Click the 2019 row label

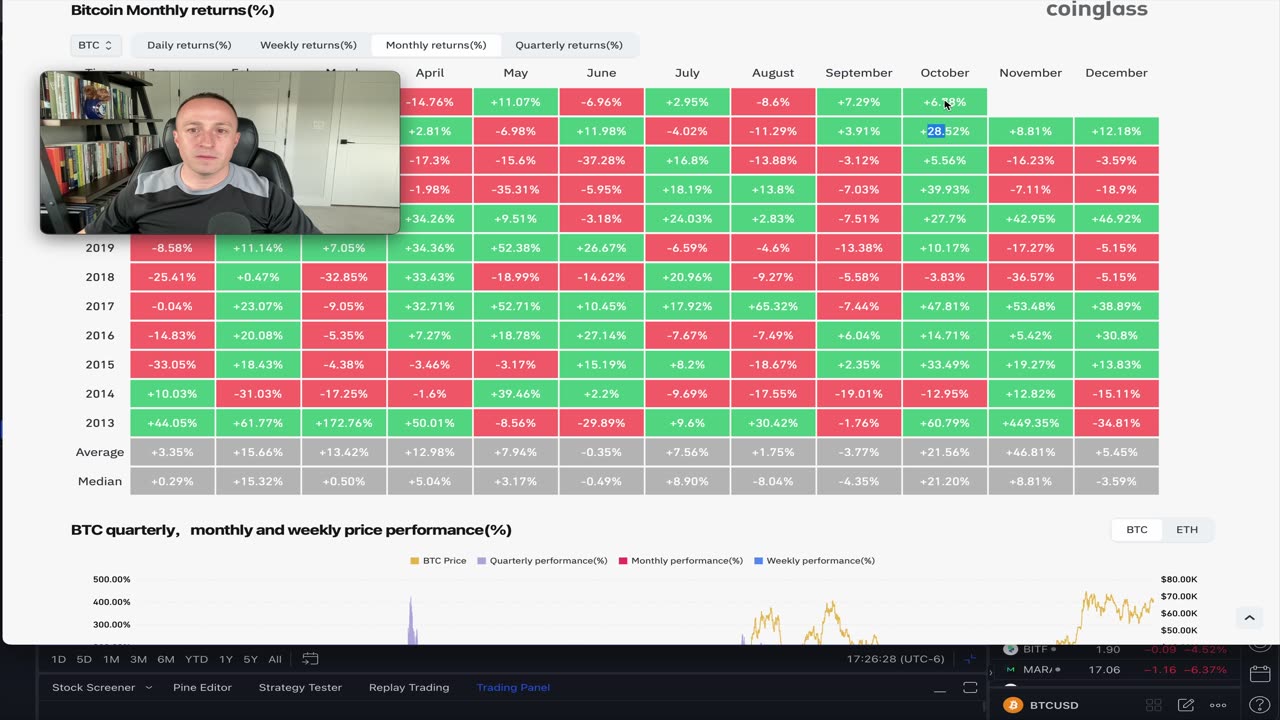coord(100,248)
